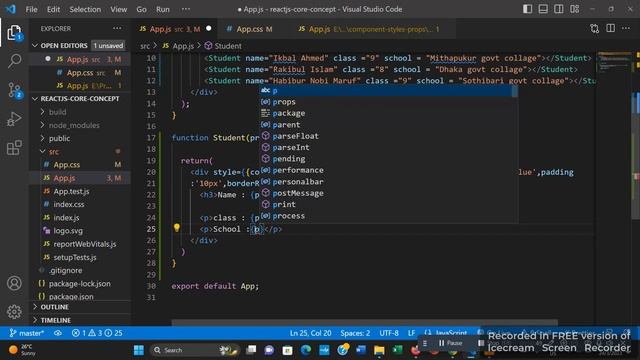This screenshot has height=360, width=640.
Task: Toggle the bottom panel
Action: 543,9
